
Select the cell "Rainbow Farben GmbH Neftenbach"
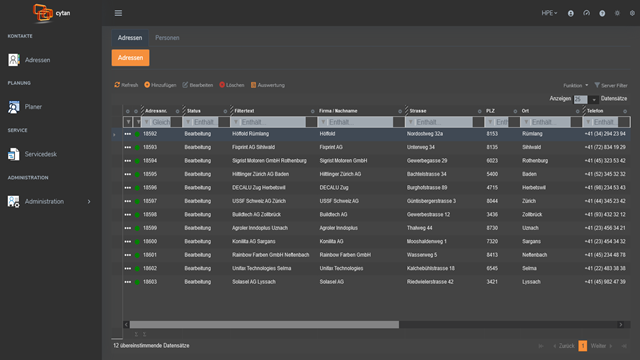271,255
